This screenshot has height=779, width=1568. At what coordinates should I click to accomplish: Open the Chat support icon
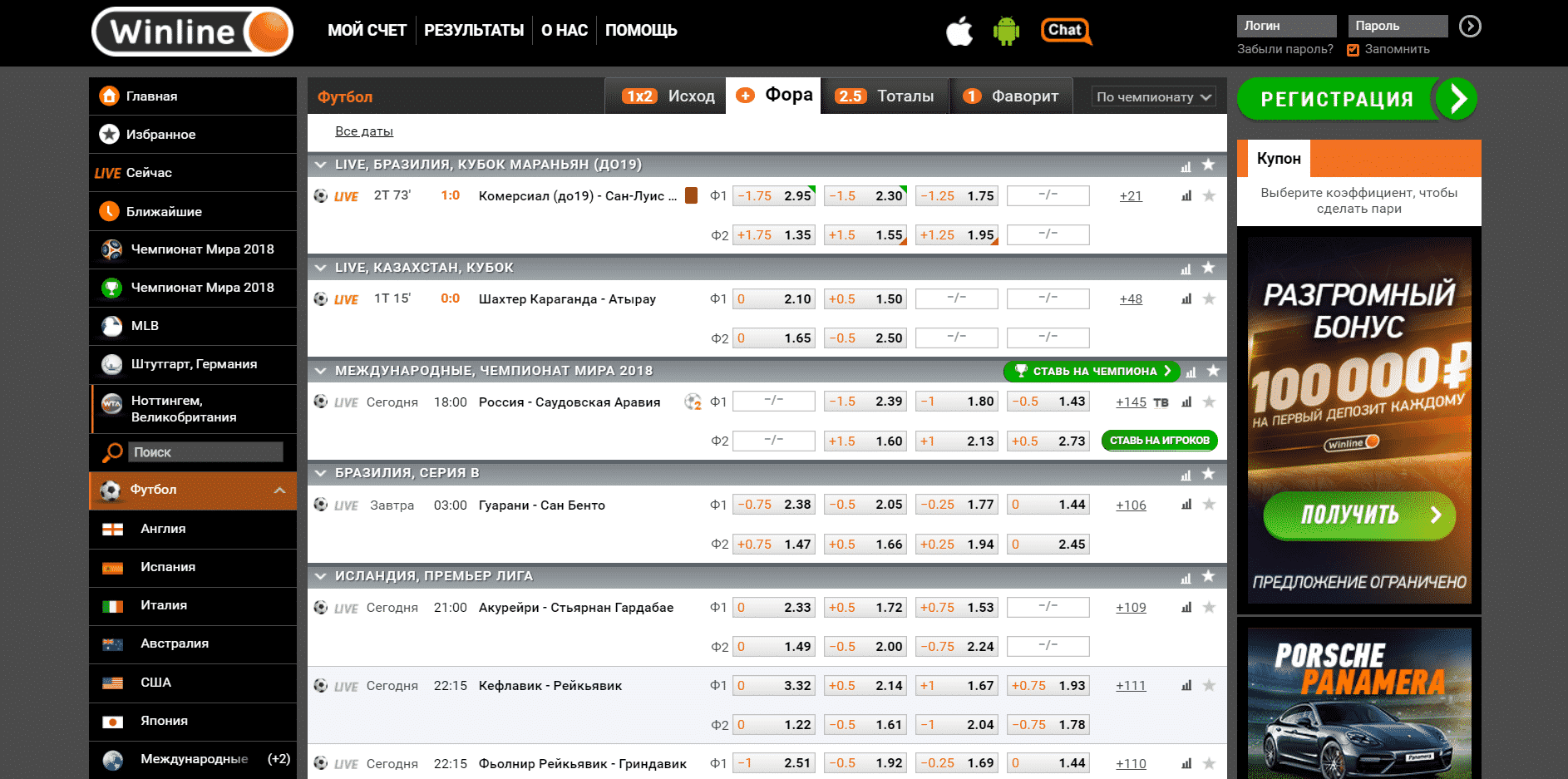pyautogui.click(x=1066, y=31)
